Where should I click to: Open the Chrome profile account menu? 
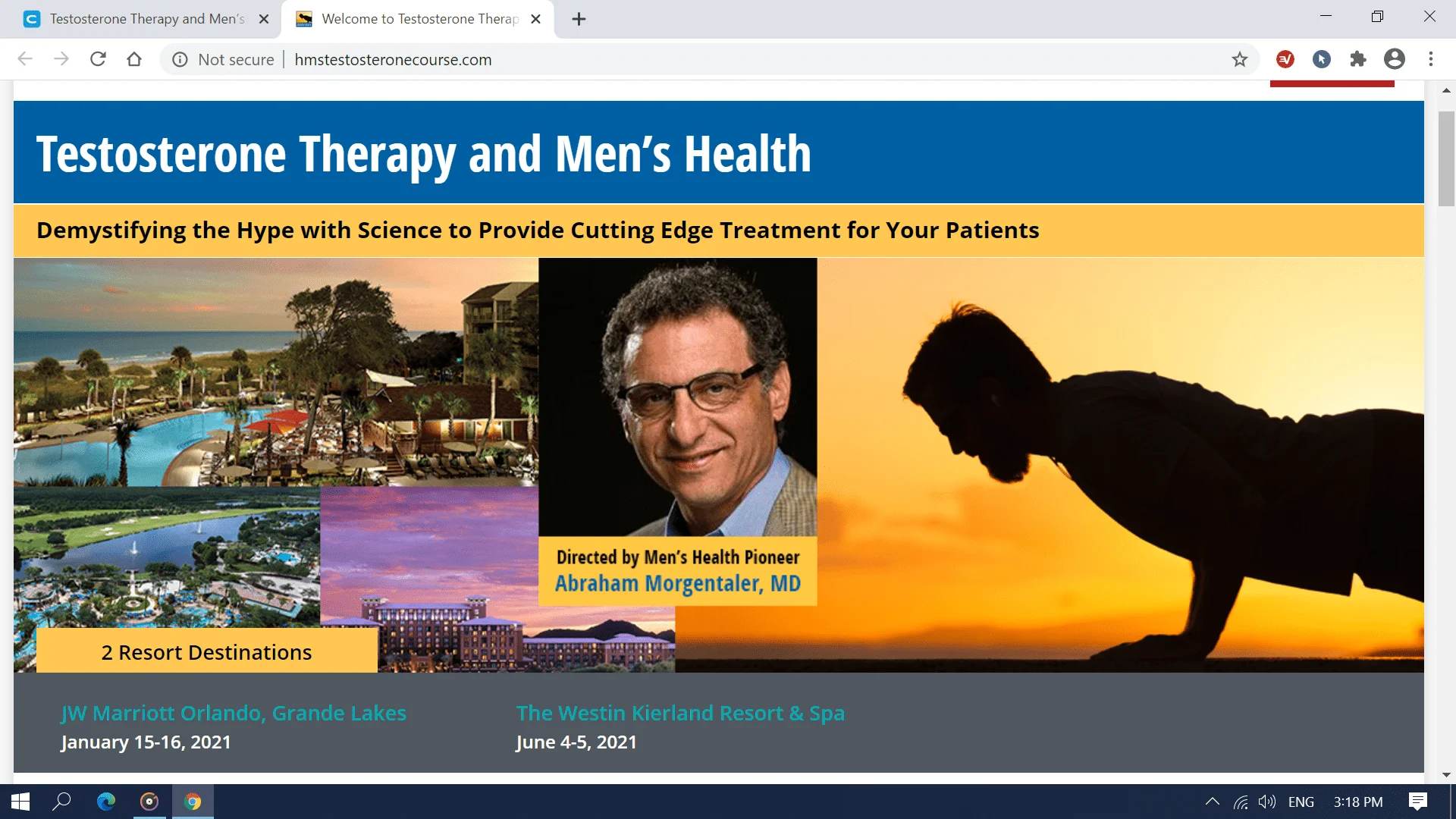tap(1395, 59)
